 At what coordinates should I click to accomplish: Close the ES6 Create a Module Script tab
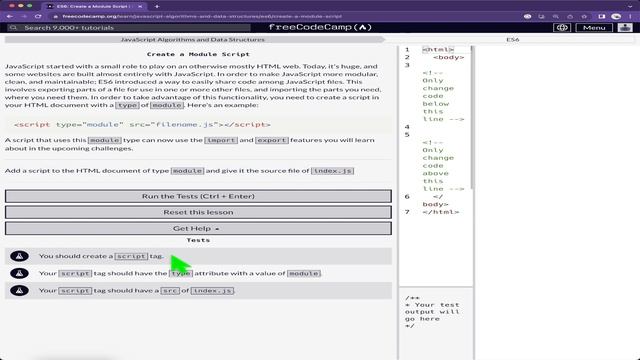140,6
